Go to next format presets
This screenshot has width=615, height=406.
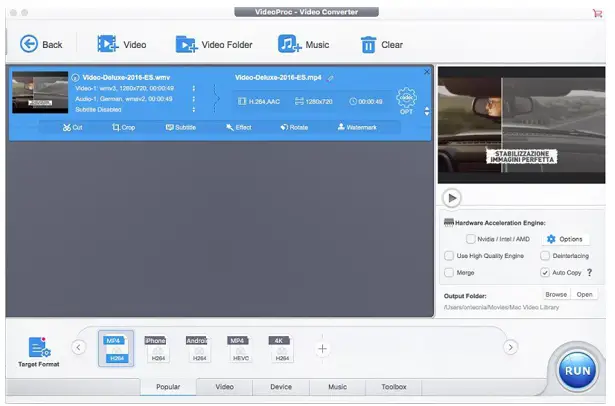click(510, 347)
